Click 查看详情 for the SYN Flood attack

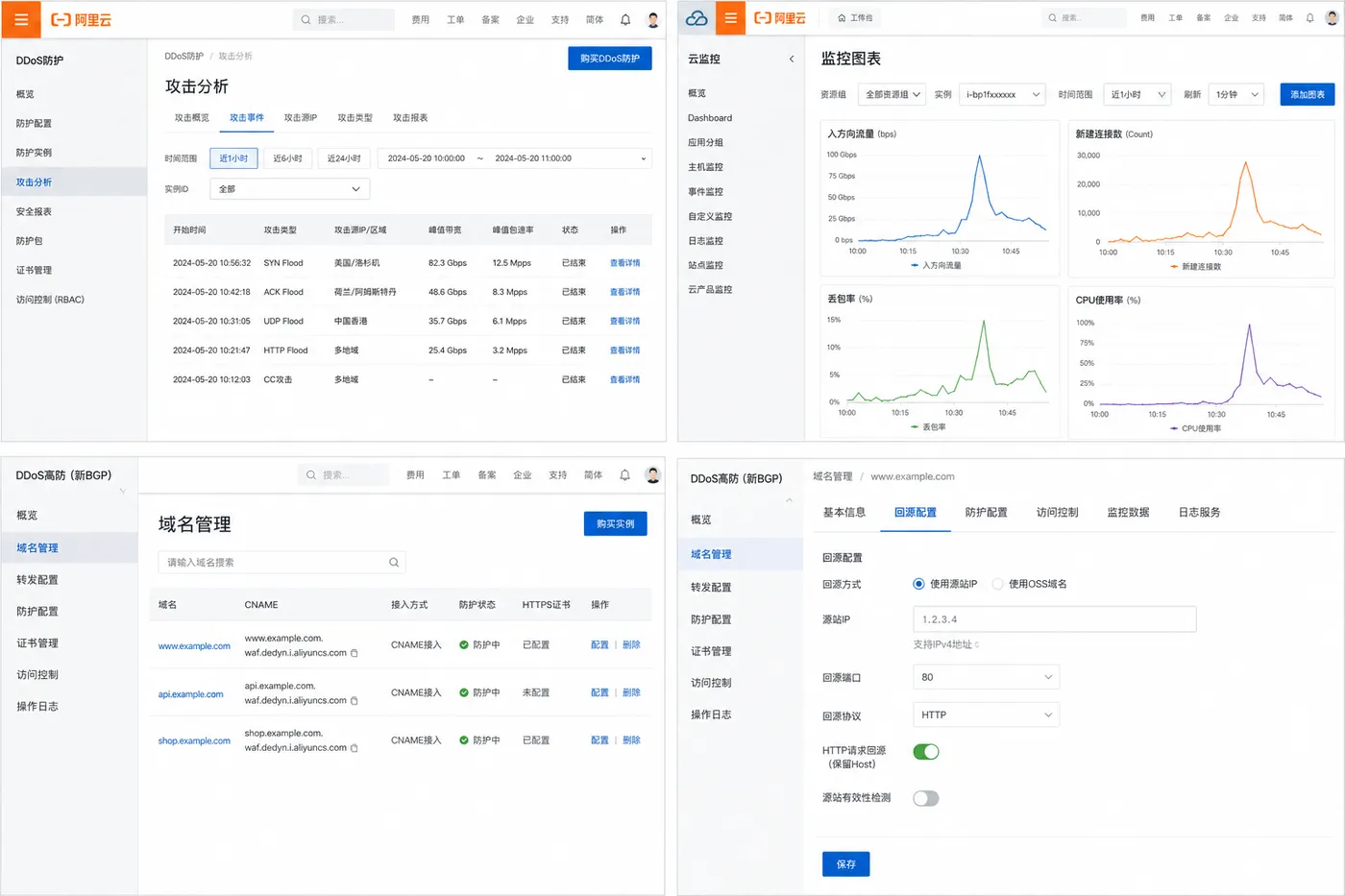(624, 263)
